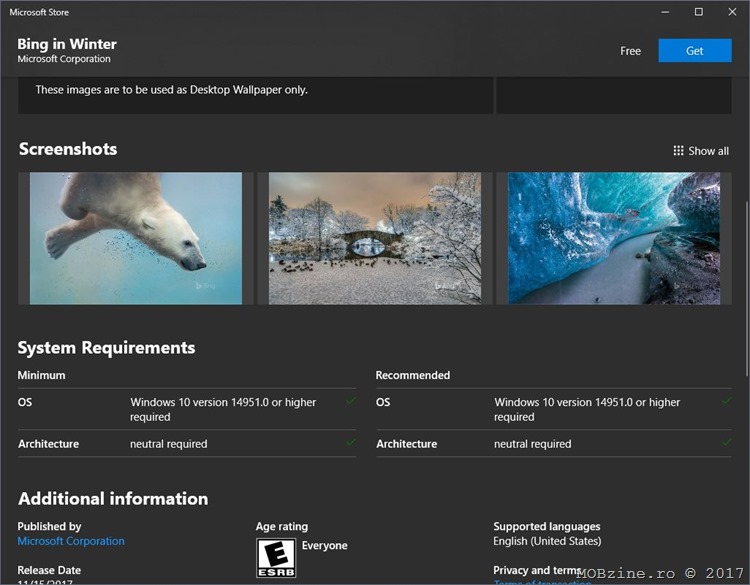This screenshot has width=750, height=585.
Task: Open Show all screenshots
Action: 701,151
